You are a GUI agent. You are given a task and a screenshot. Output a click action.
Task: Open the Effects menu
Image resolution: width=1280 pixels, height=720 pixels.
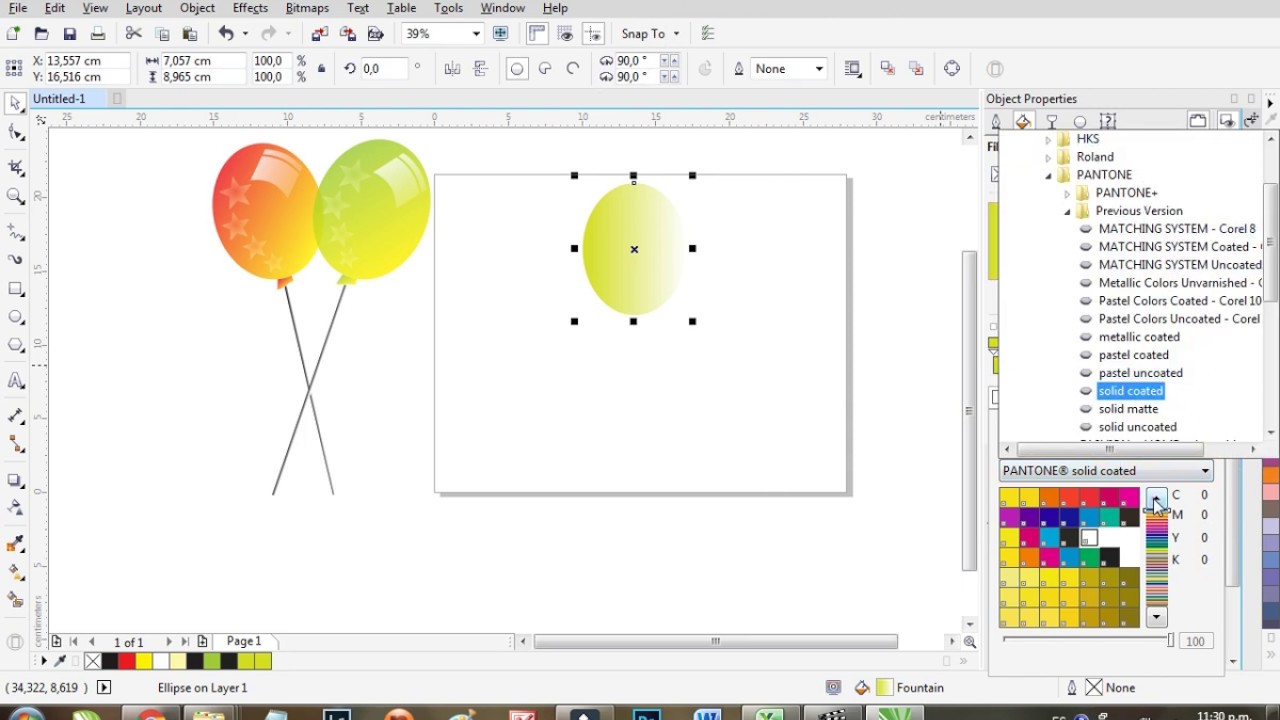click(x=250, y=8)
